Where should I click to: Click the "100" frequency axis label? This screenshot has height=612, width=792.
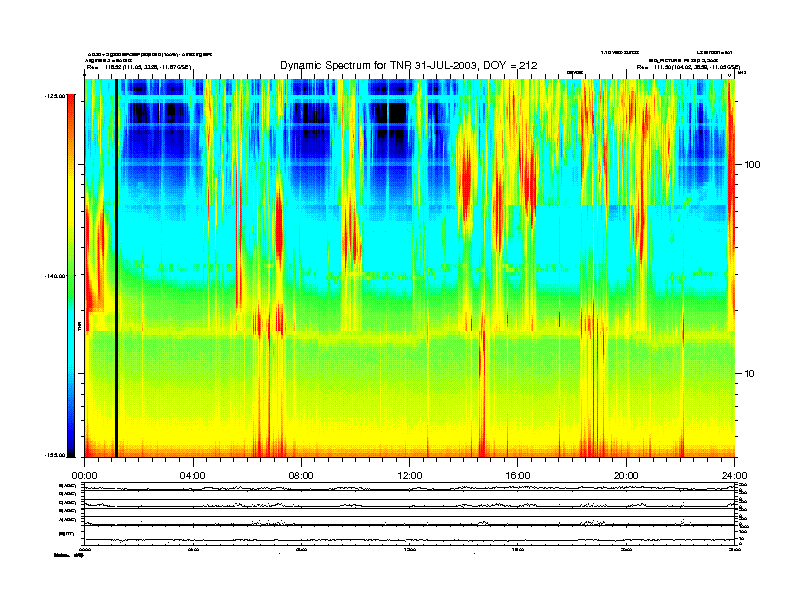tap(752, 165)
